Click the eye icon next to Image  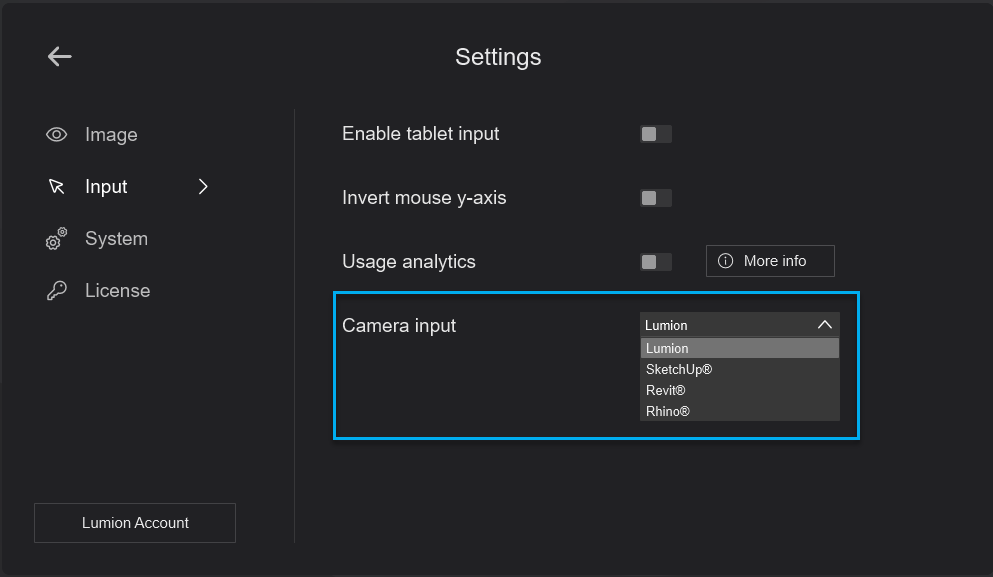(56, 134)
